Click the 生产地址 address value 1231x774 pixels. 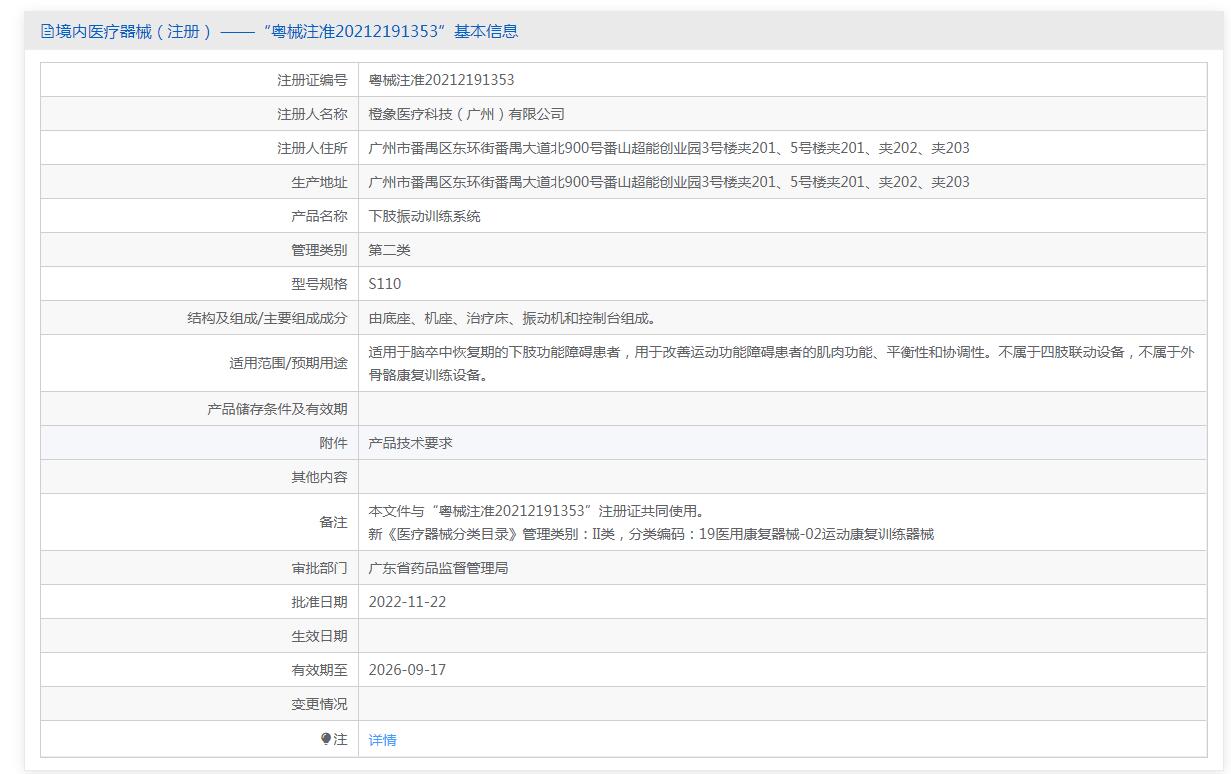[x=668, y=182]
